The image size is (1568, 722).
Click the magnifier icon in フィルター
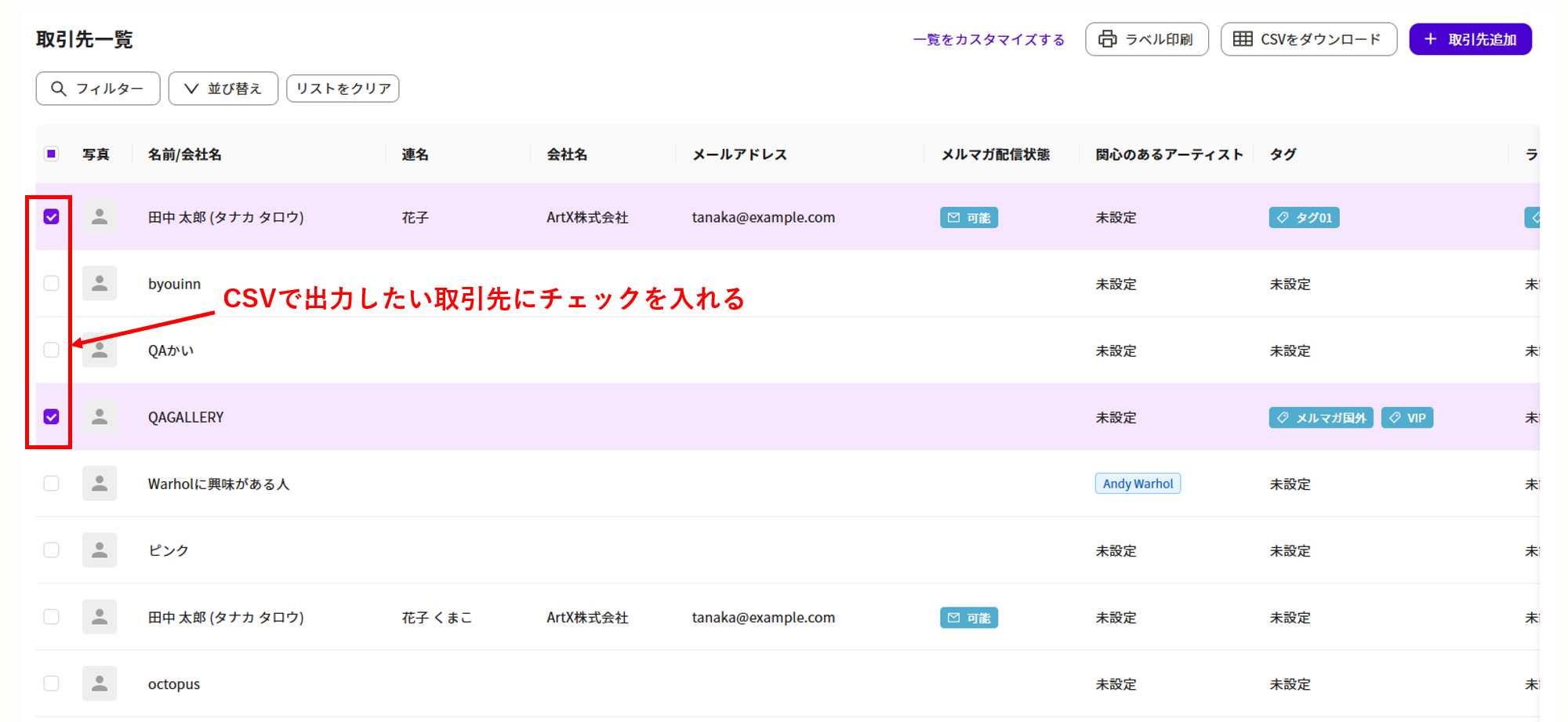tap(59, 89)
